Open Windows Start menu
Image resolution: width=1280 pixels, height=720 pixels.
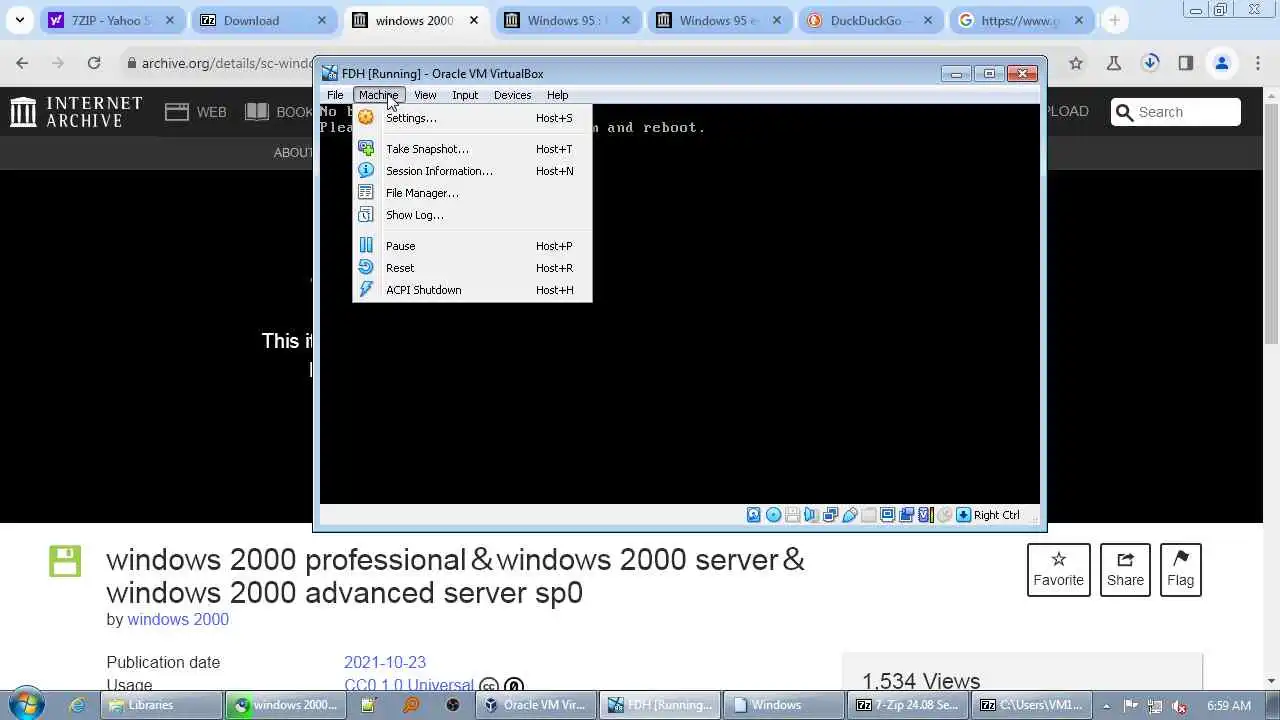26,704
